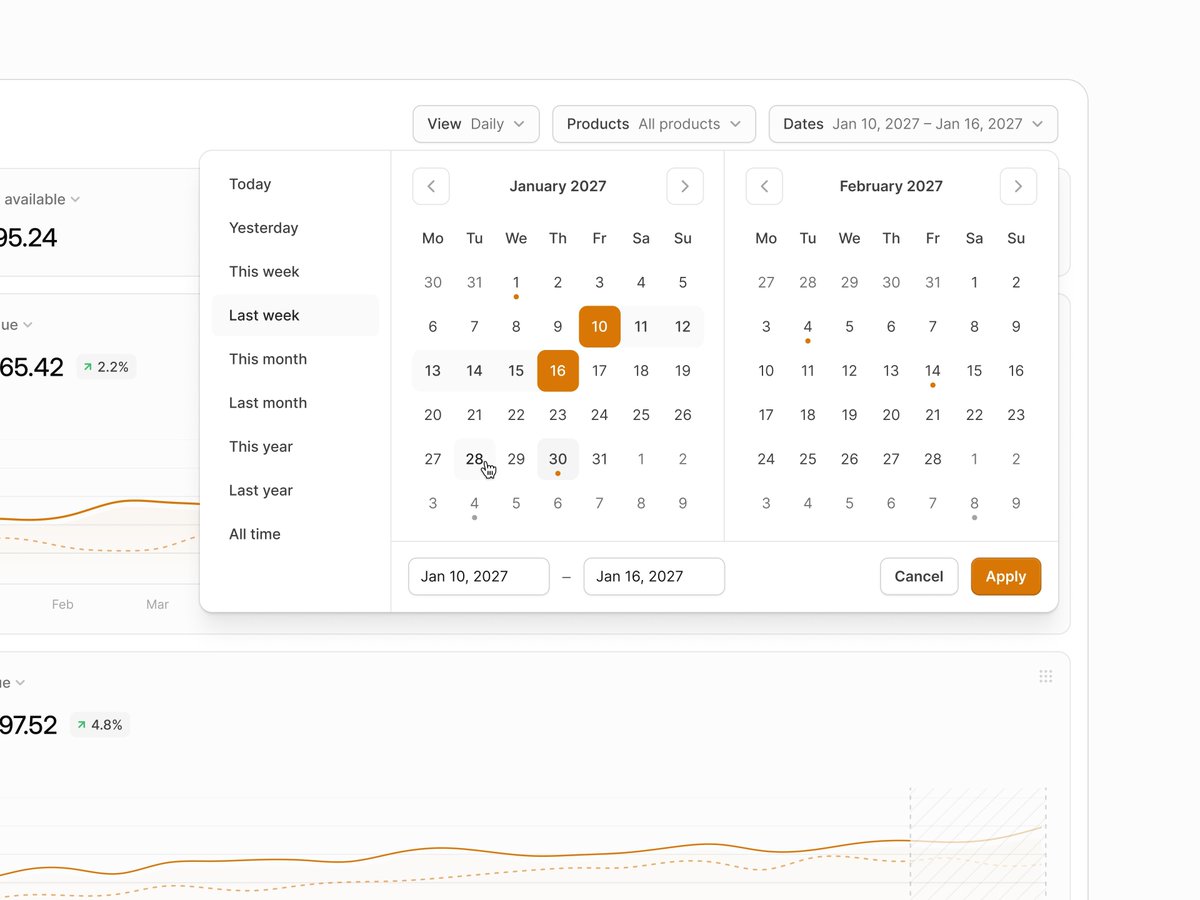Expand the 'available' metric chevron
1200x900 pixels.
75,200
